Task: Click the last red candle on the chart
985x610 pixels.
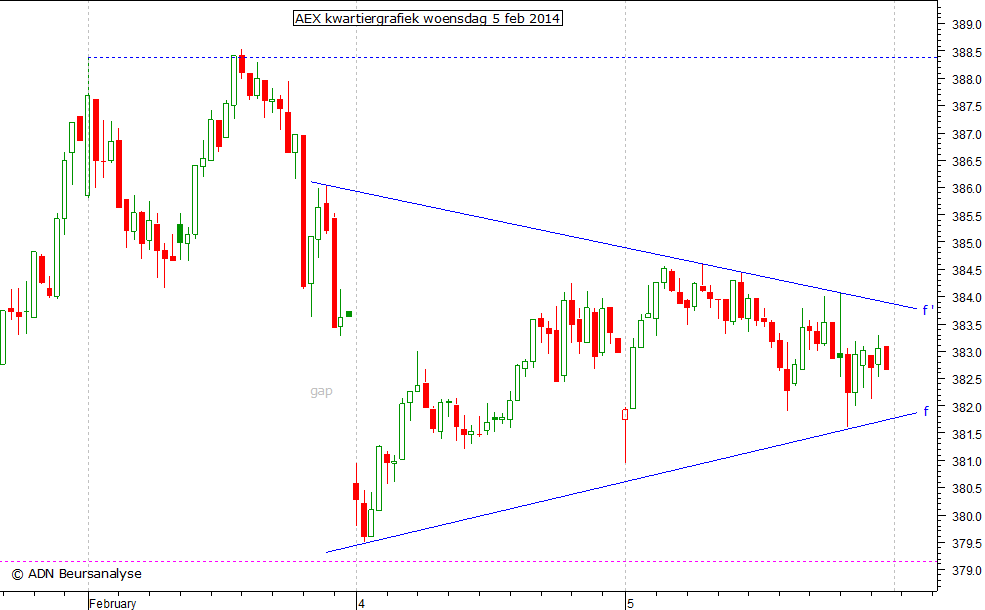Action: pos(886,357)
